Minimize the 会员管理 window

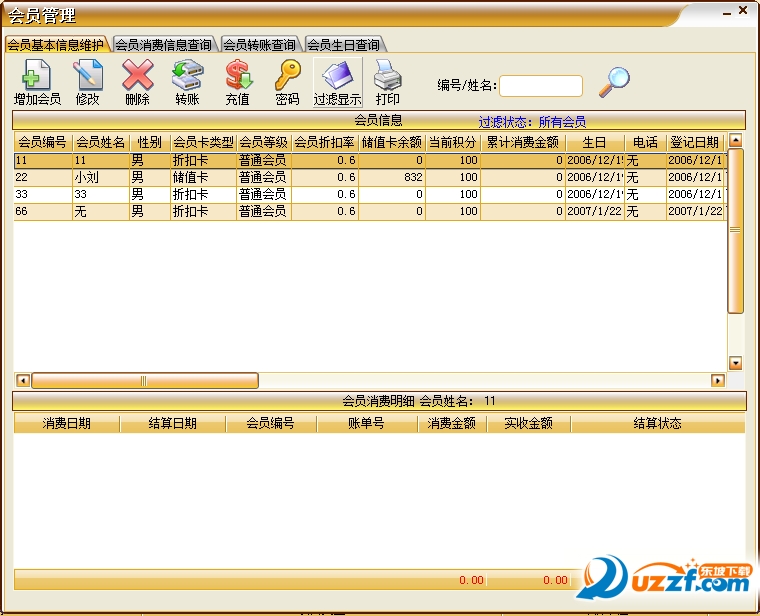click(x=727, y=13)
